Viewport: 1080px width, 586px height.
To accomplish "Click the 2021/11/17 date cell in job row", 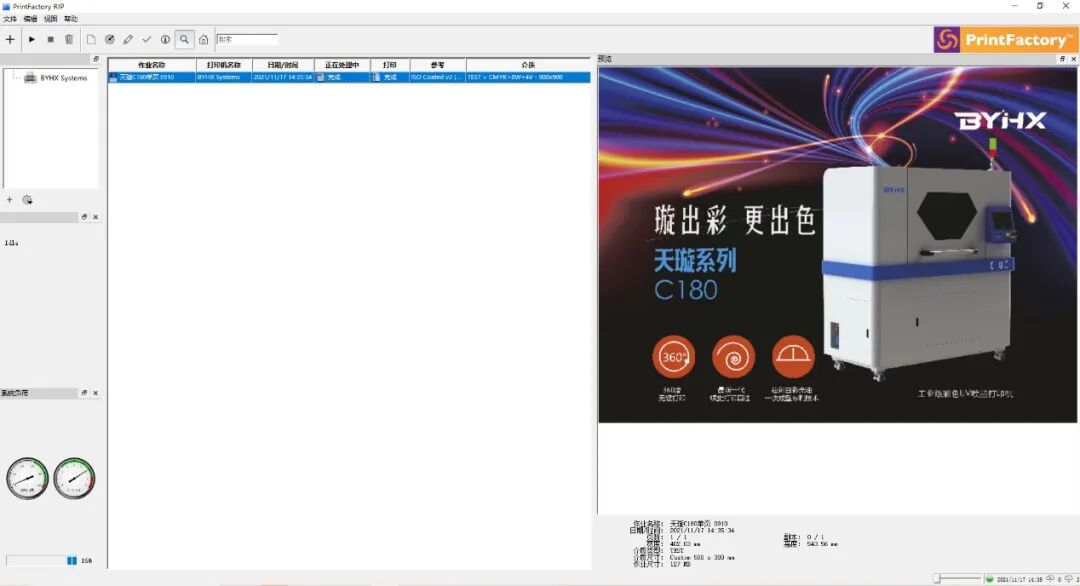I will pyautogui.click(x=283, y=77).
